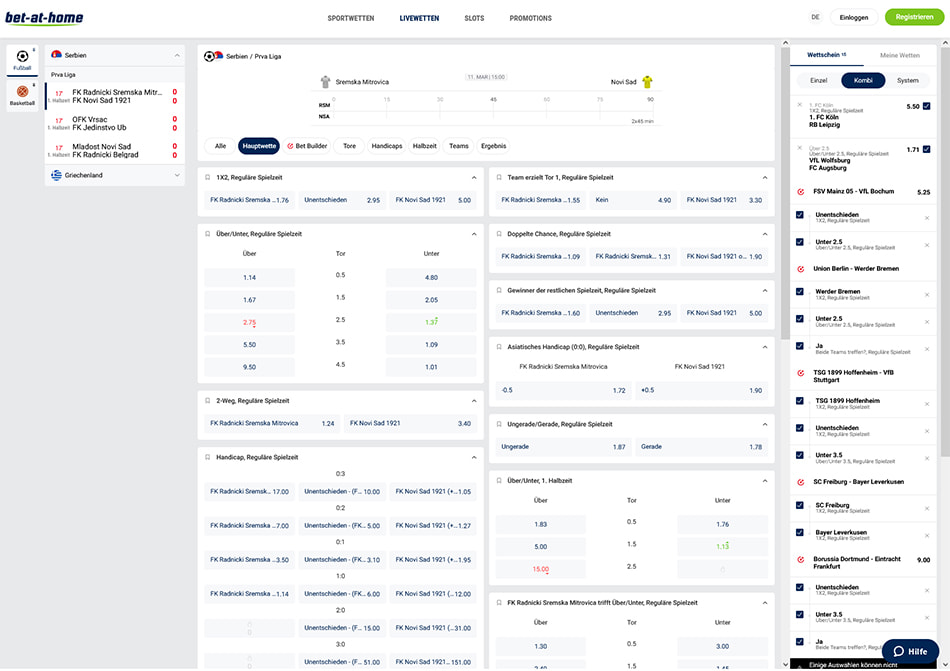Select the System bet type
Screen dimensions: 950x671
(x=908, y=81)
